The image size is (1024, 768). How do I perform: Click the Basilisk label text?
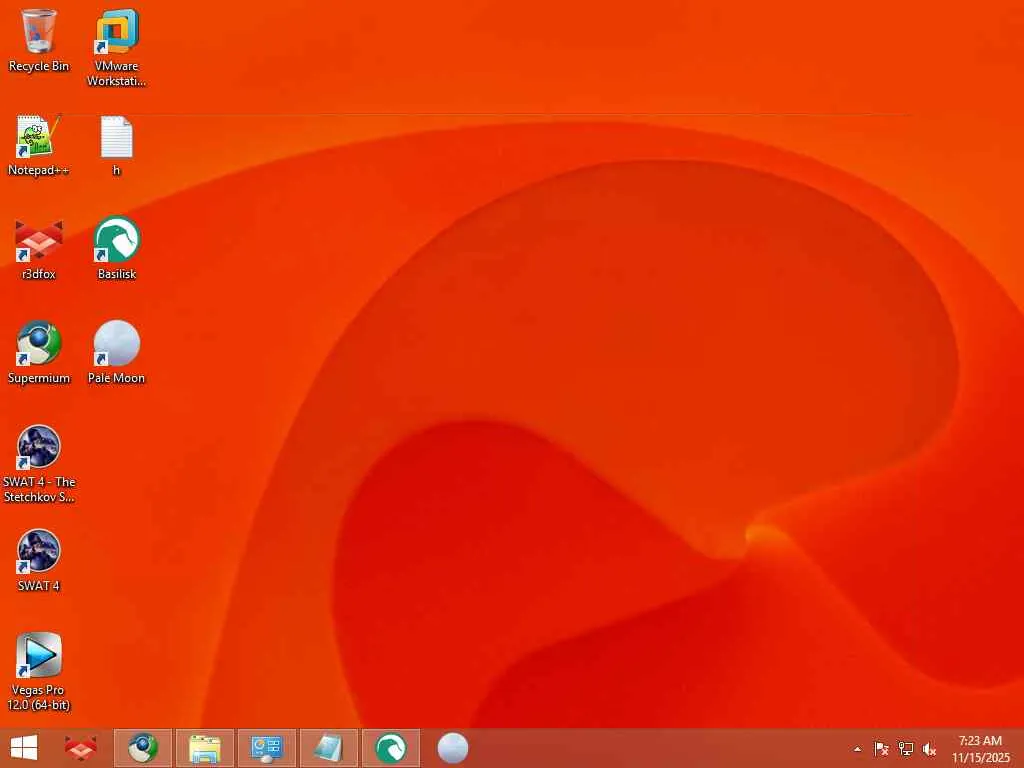tap(117, 274)
